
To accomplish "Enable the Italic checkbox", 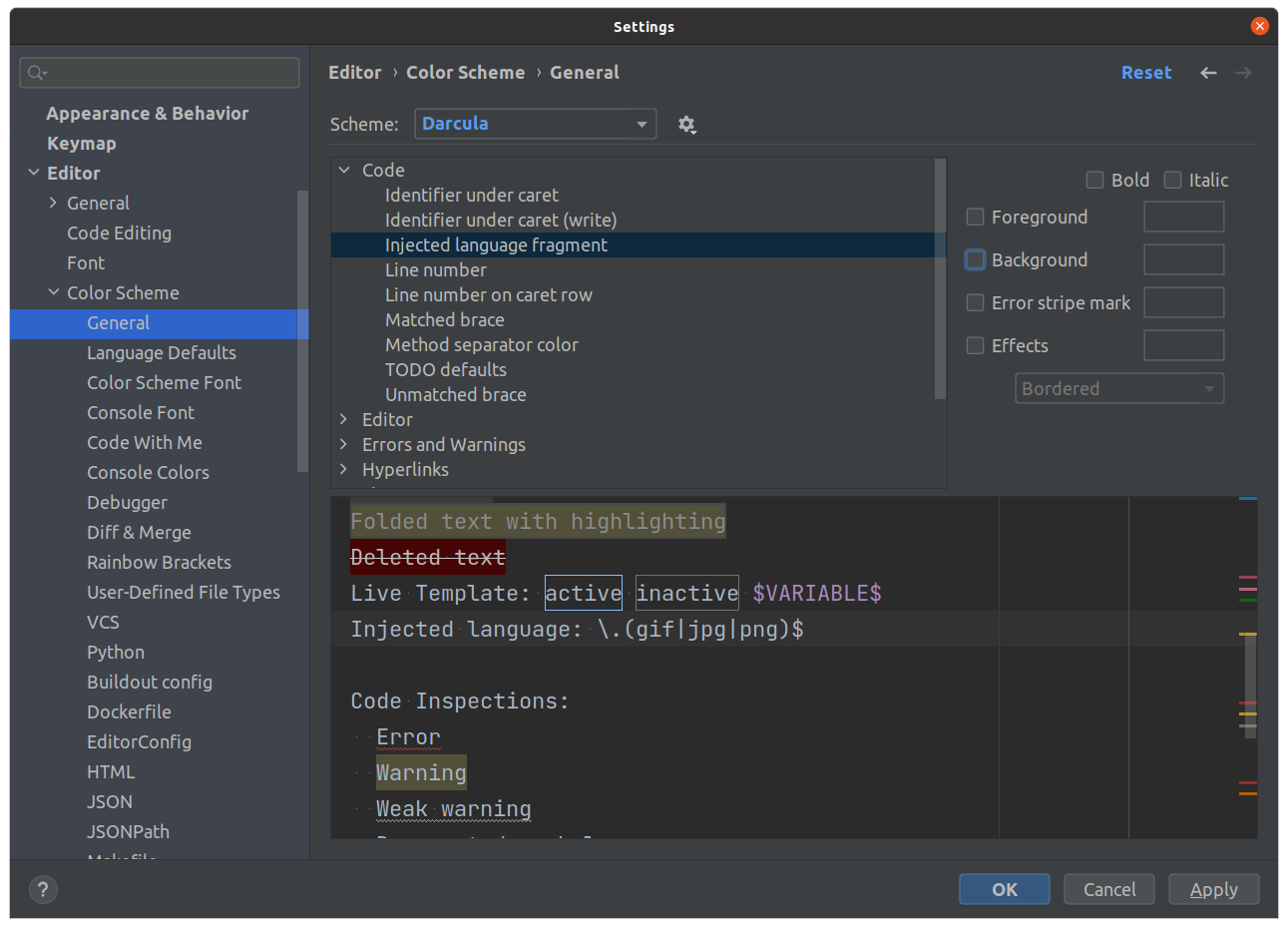I will click(1173, 180).
